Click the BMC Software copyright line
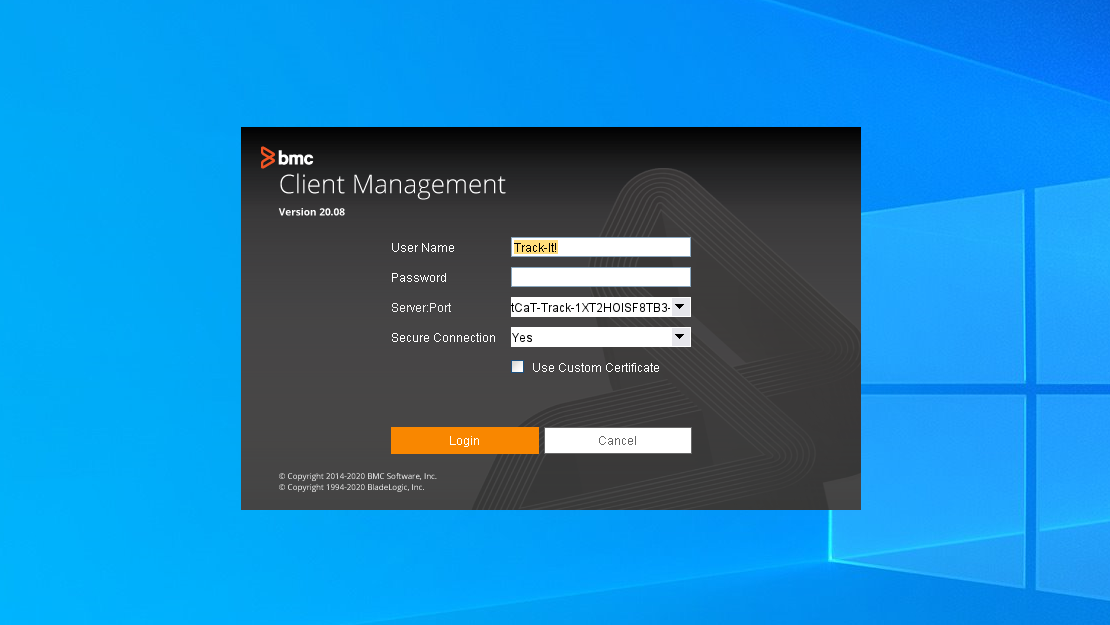 point(357,476)
